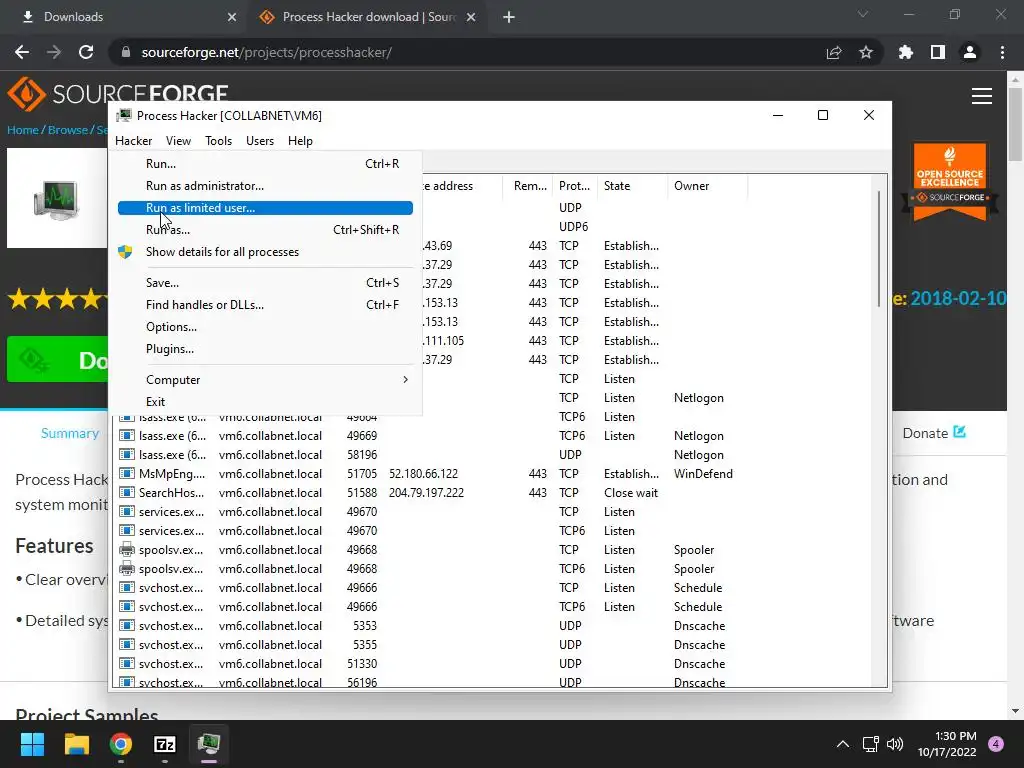The height and width of the screenshot is (768, 1024).
Task: Click the address bar URL
Action: click(x=266, y=52)
